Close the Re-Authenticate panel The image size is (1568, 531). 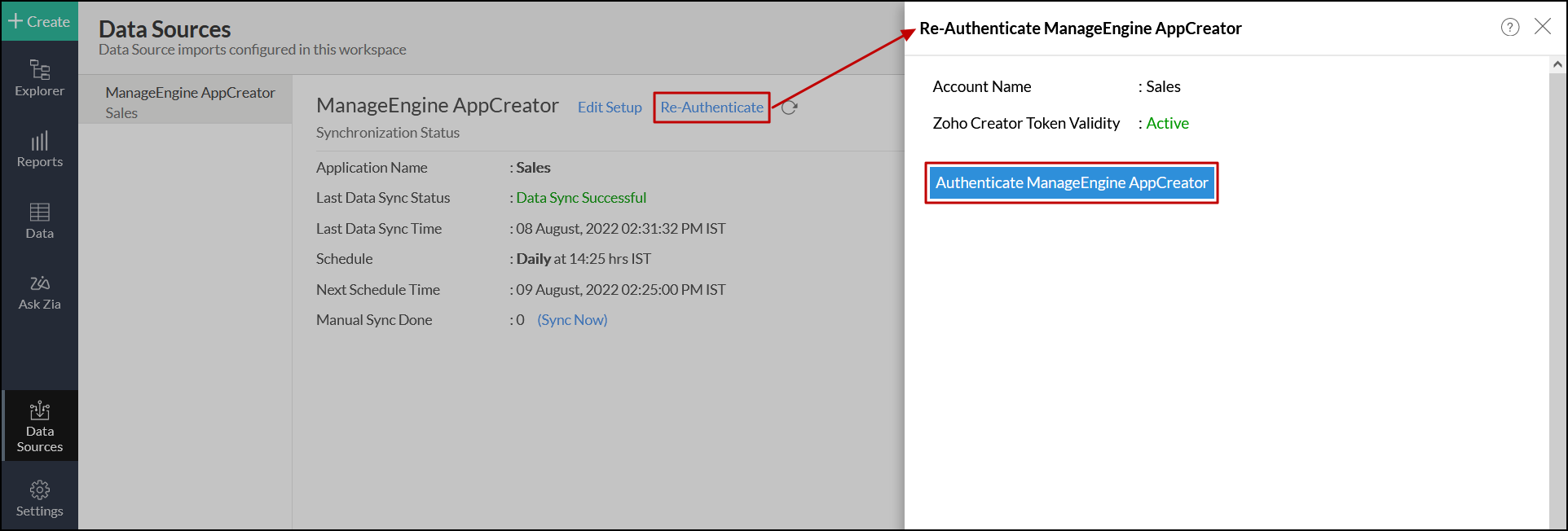(1543, 26)
